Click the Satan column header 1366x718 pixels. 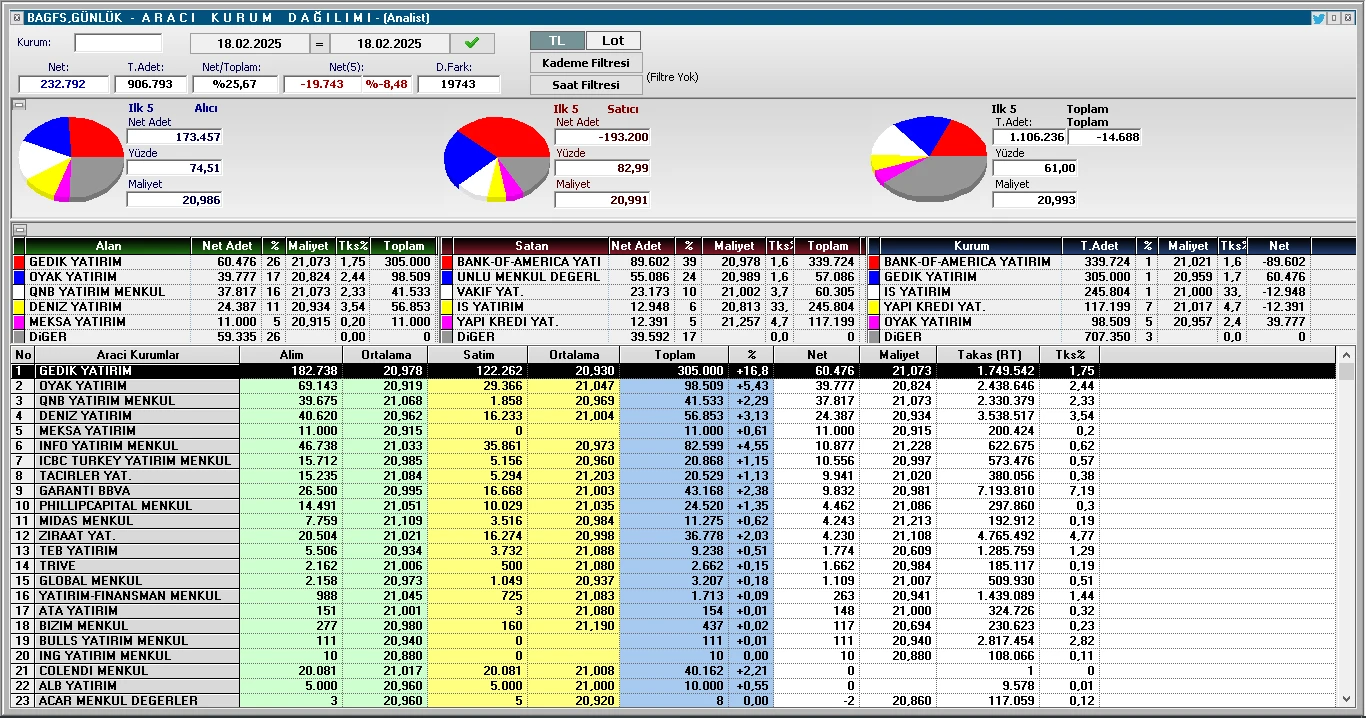(532, 246)
